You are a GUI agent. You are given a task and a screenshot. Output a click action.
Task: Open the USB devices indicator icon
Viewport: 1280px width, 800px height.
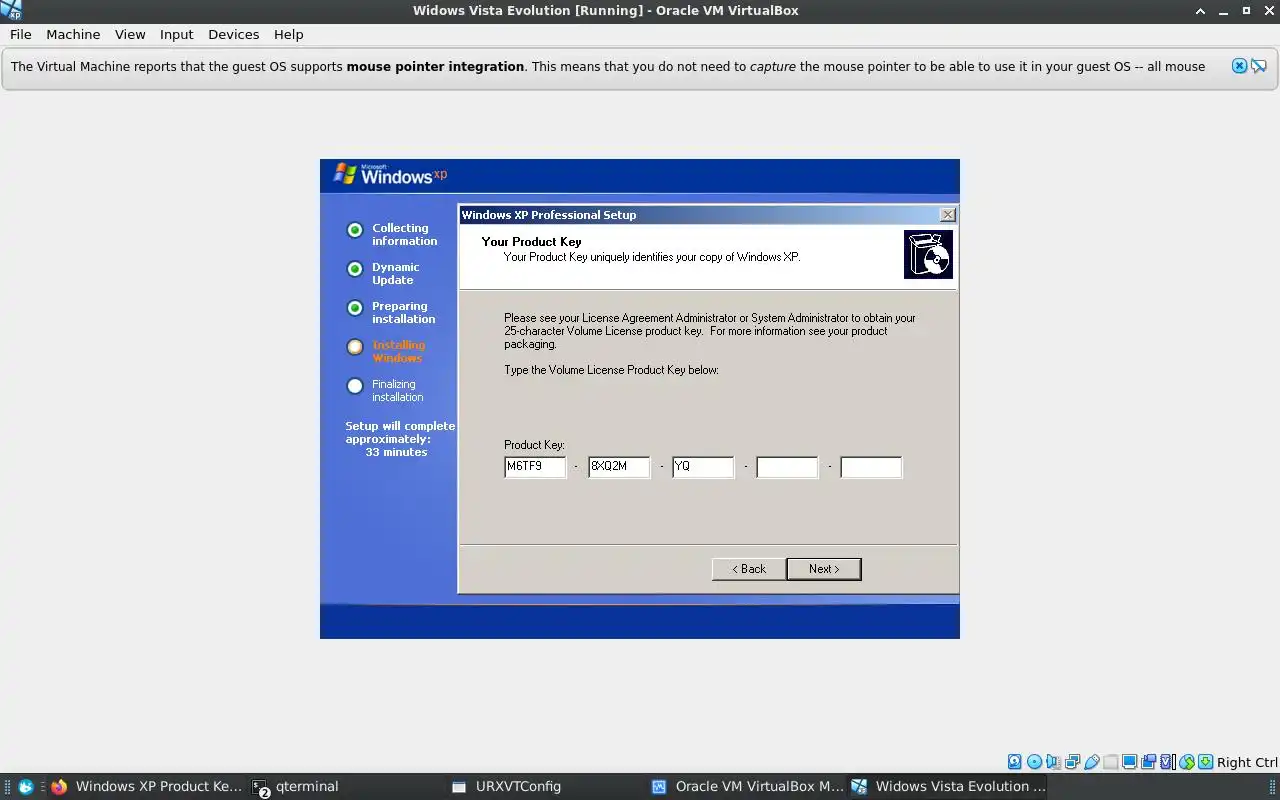(1092, 762)
